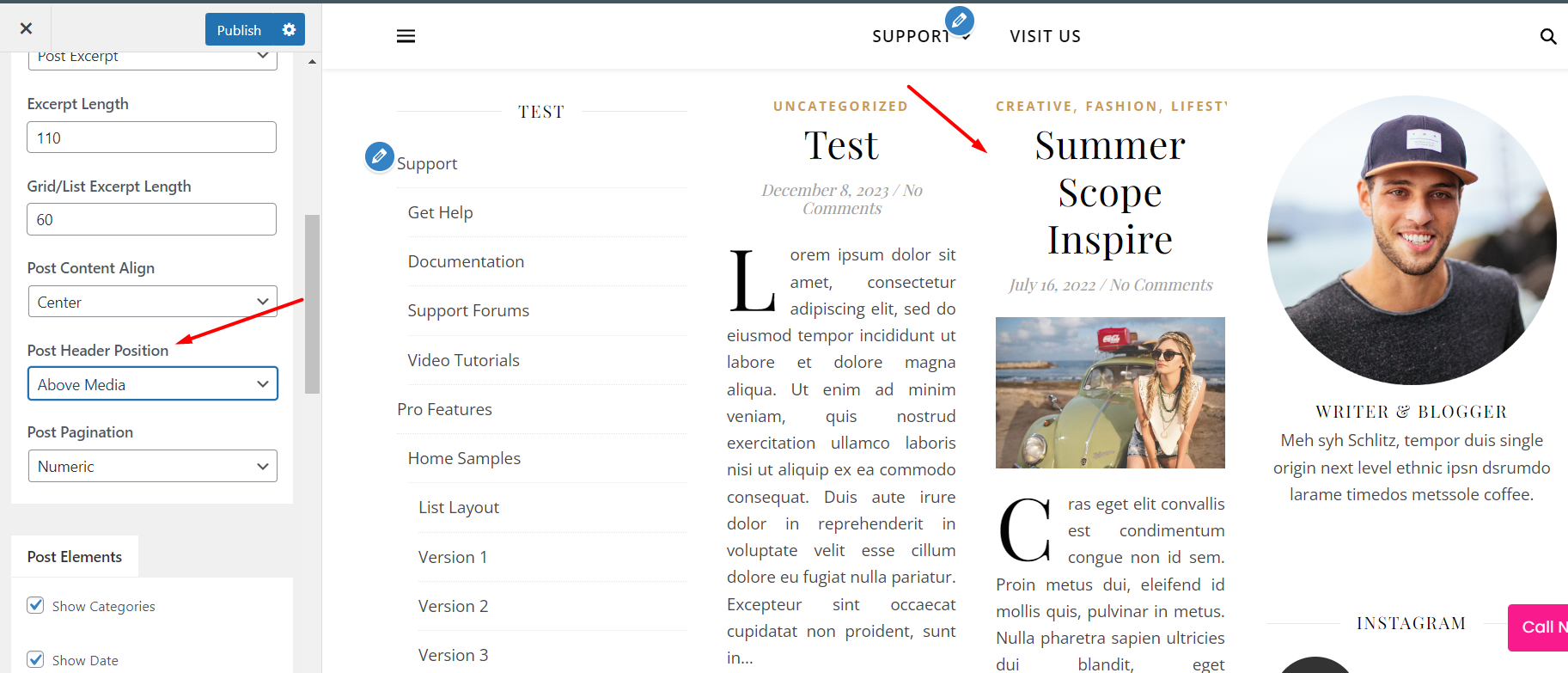Screen dimensions: 1568x673
Task: Click the WRITER & BLOGGER heading
Action: (x=1412, y=412)
